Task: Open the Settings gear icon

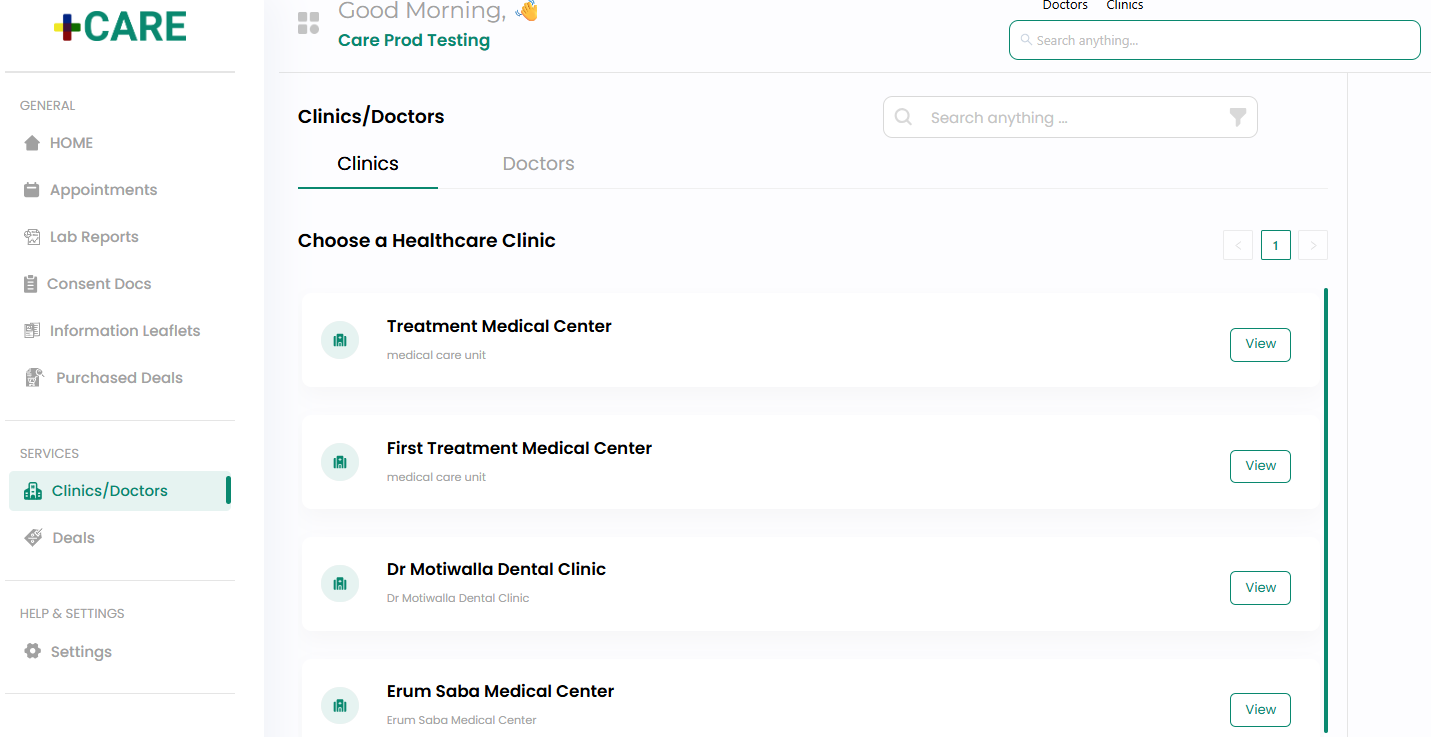Action: [x=33, y=651]
